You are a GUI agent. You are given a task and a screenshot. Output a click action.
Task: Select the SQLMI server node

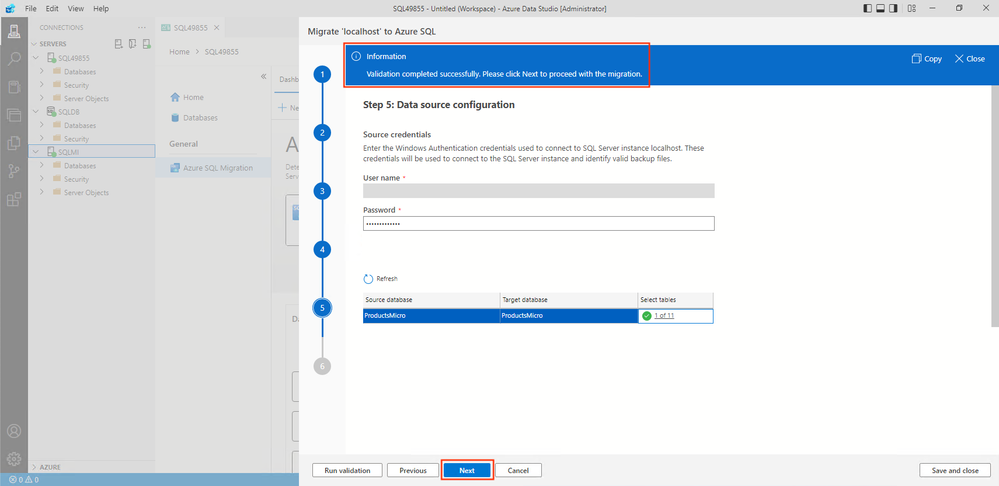pos(92,152)
